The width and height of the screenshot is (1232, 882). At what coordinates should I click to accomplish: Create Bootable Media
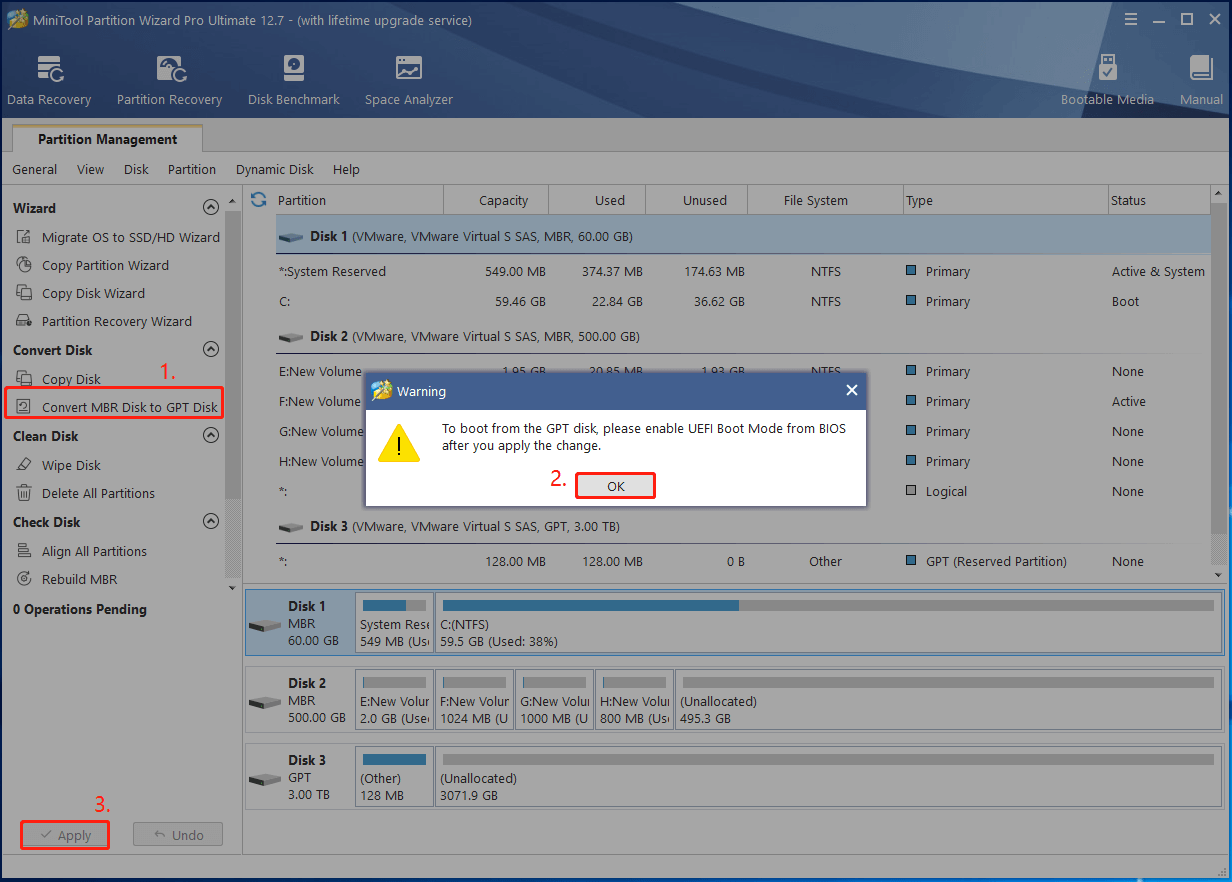point(1107,81)
